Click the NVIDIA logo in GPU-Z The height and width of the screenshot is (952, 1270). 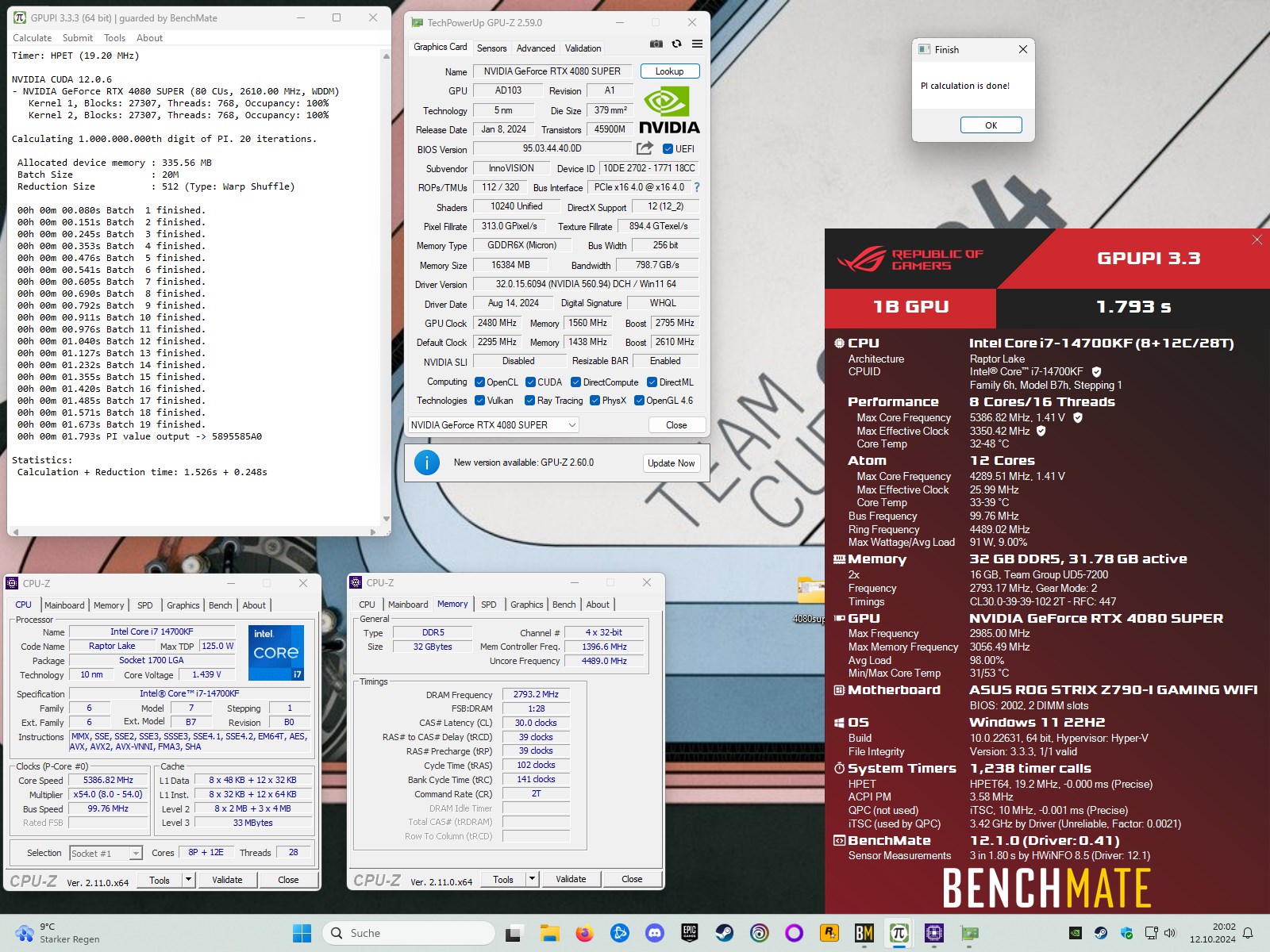pos(669,111)
